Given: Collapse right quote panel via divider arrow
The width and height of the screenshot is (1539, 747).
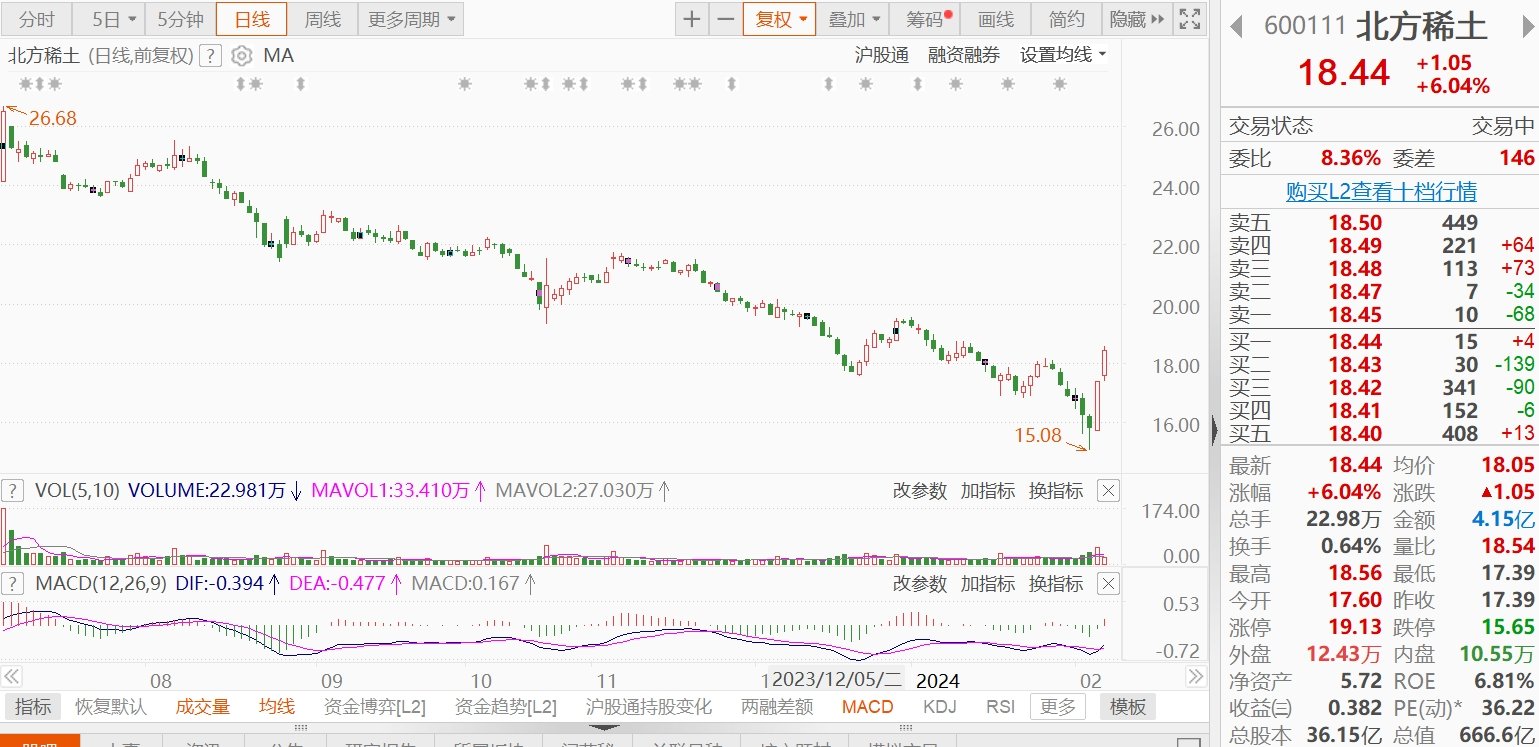Looking at the screenshot, I should click(x=1214, y=430).
